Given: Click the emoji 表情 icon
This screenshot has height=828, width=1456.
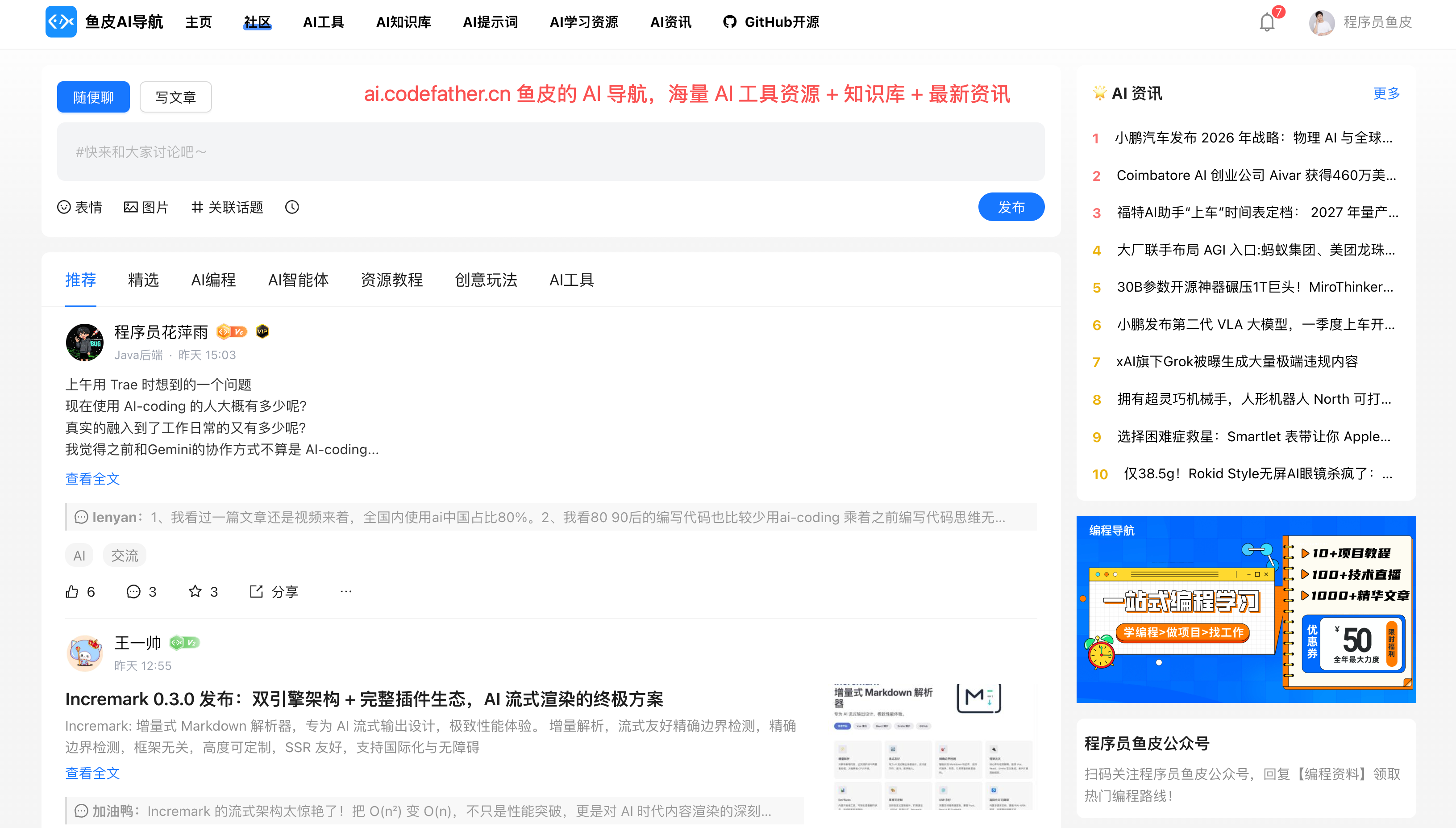Looking at the screenshot, I should [x=64, y=207].
